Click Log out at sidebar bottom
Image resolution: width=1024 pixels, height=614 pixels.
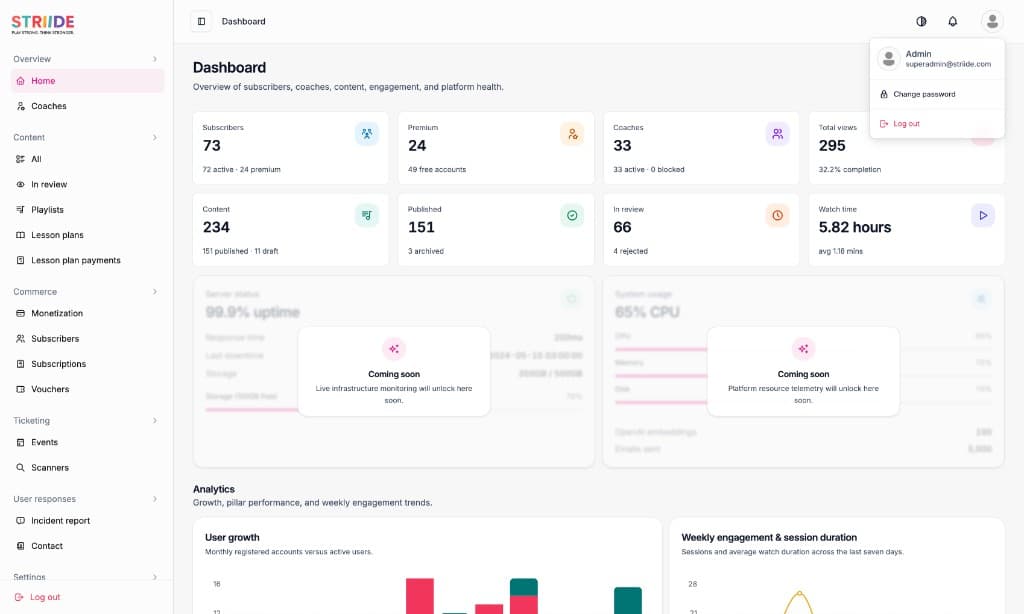click(38, 597)
